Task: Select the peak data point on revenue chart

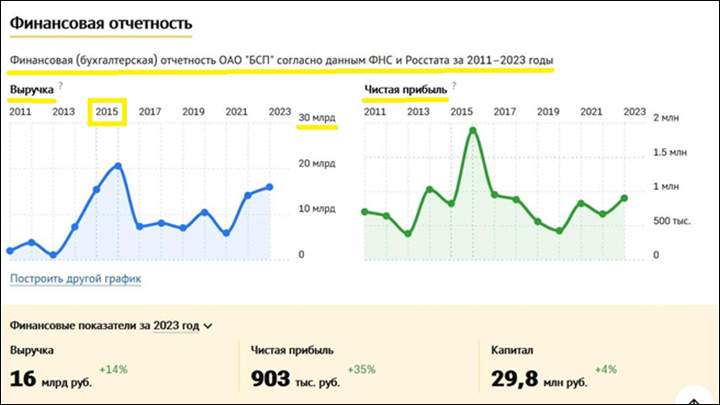Action: tap(119, 166)
